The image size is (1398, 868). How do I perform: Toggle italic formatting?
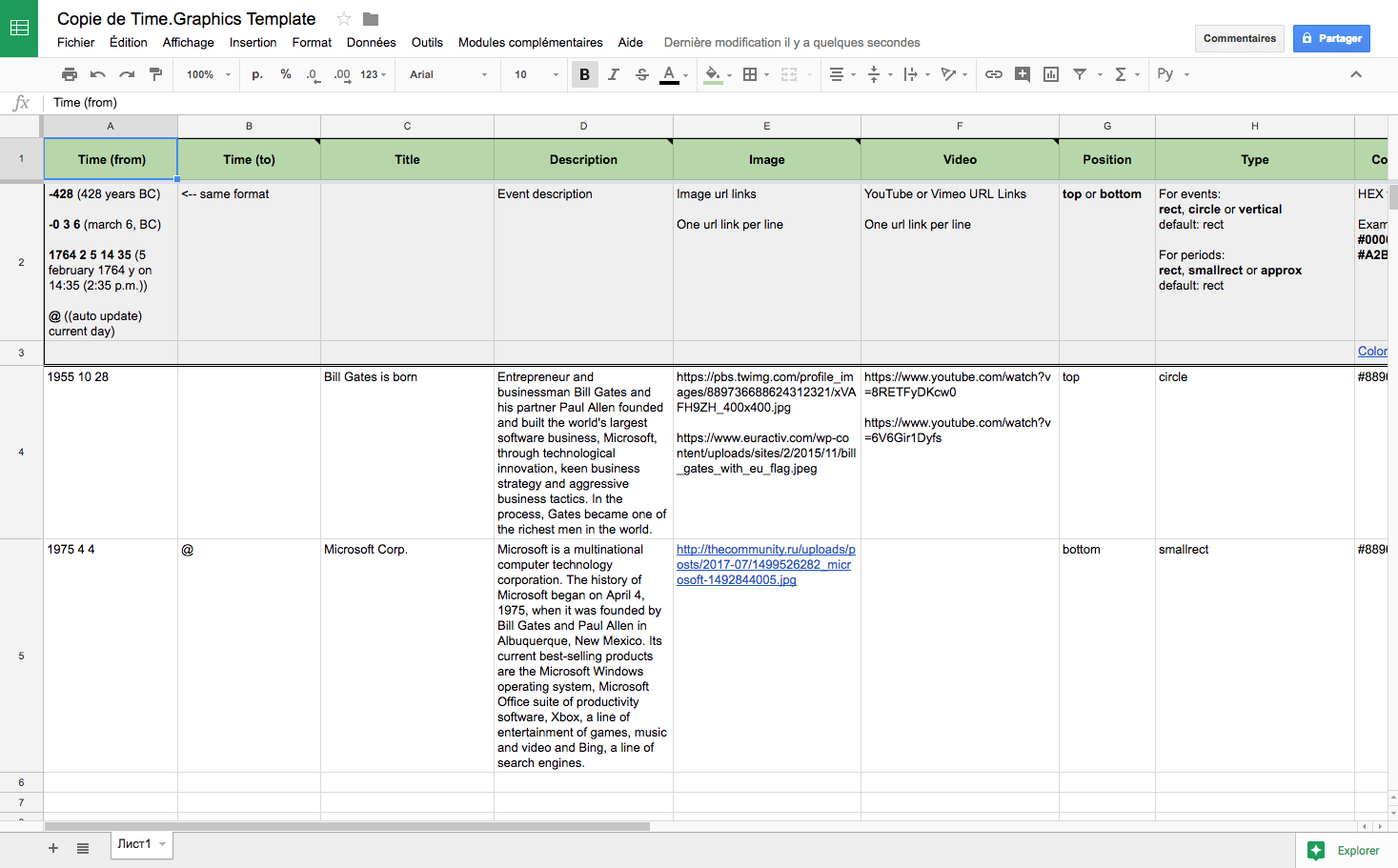tap(613, 74)
